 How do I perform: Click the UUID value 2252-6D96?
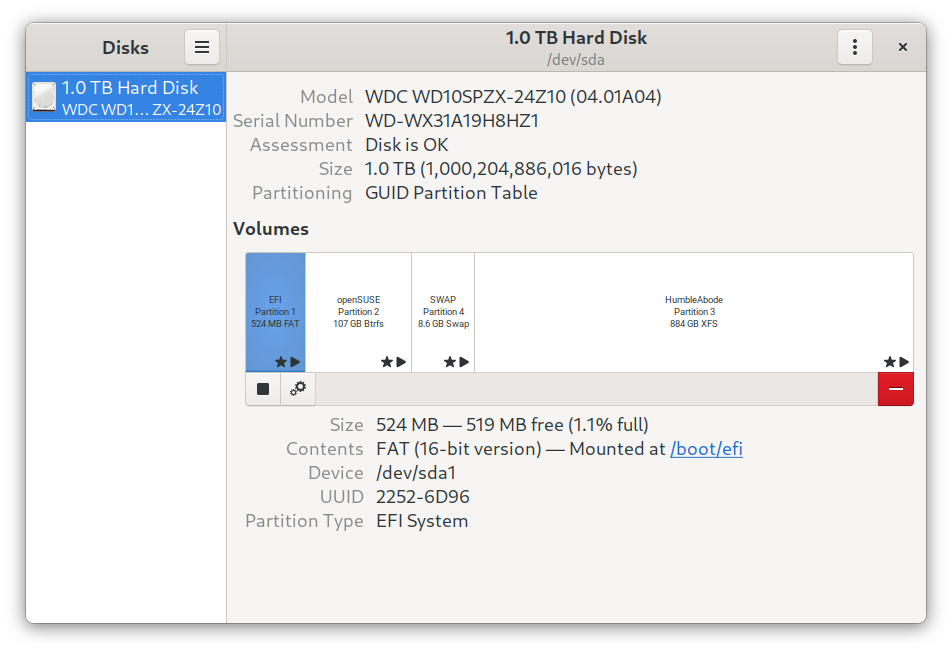(423, 497)
